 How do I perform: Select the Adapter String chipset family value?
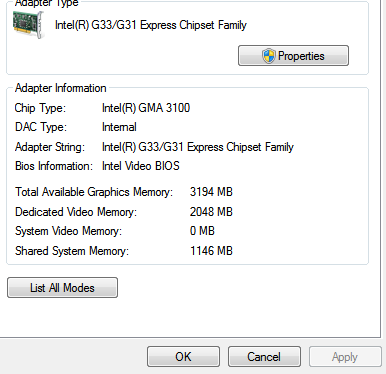coord(198,147)
